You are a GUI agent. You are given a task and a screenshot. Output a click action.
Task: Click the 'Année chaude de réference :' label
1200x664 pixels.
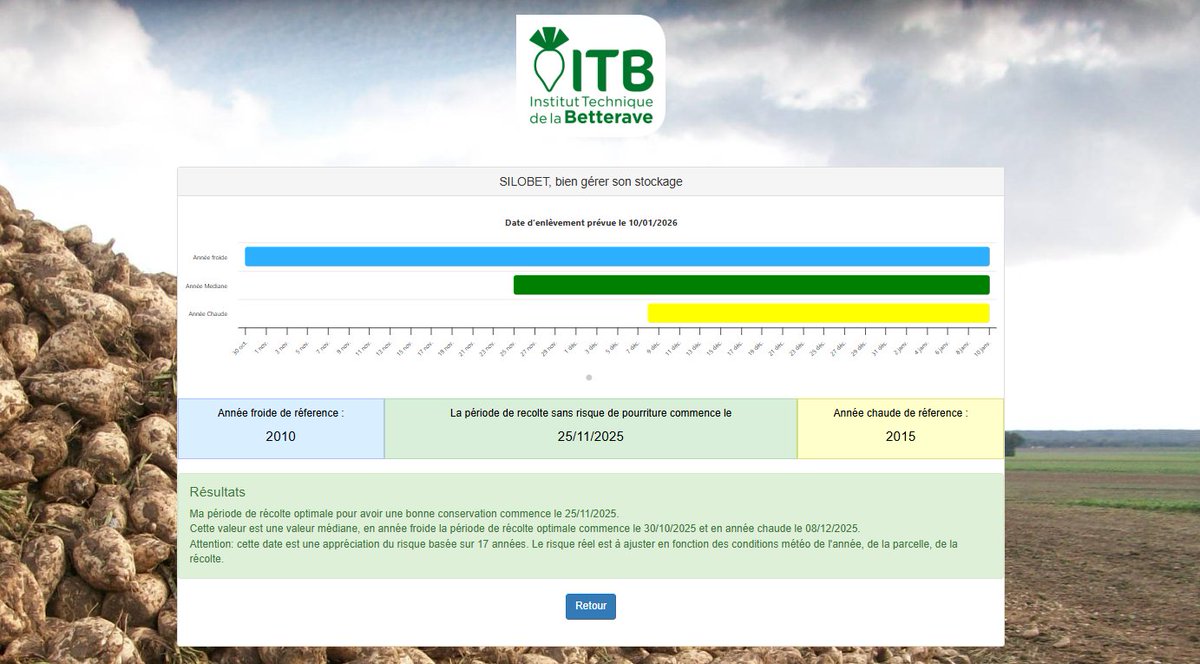click(x=900, y=413)
